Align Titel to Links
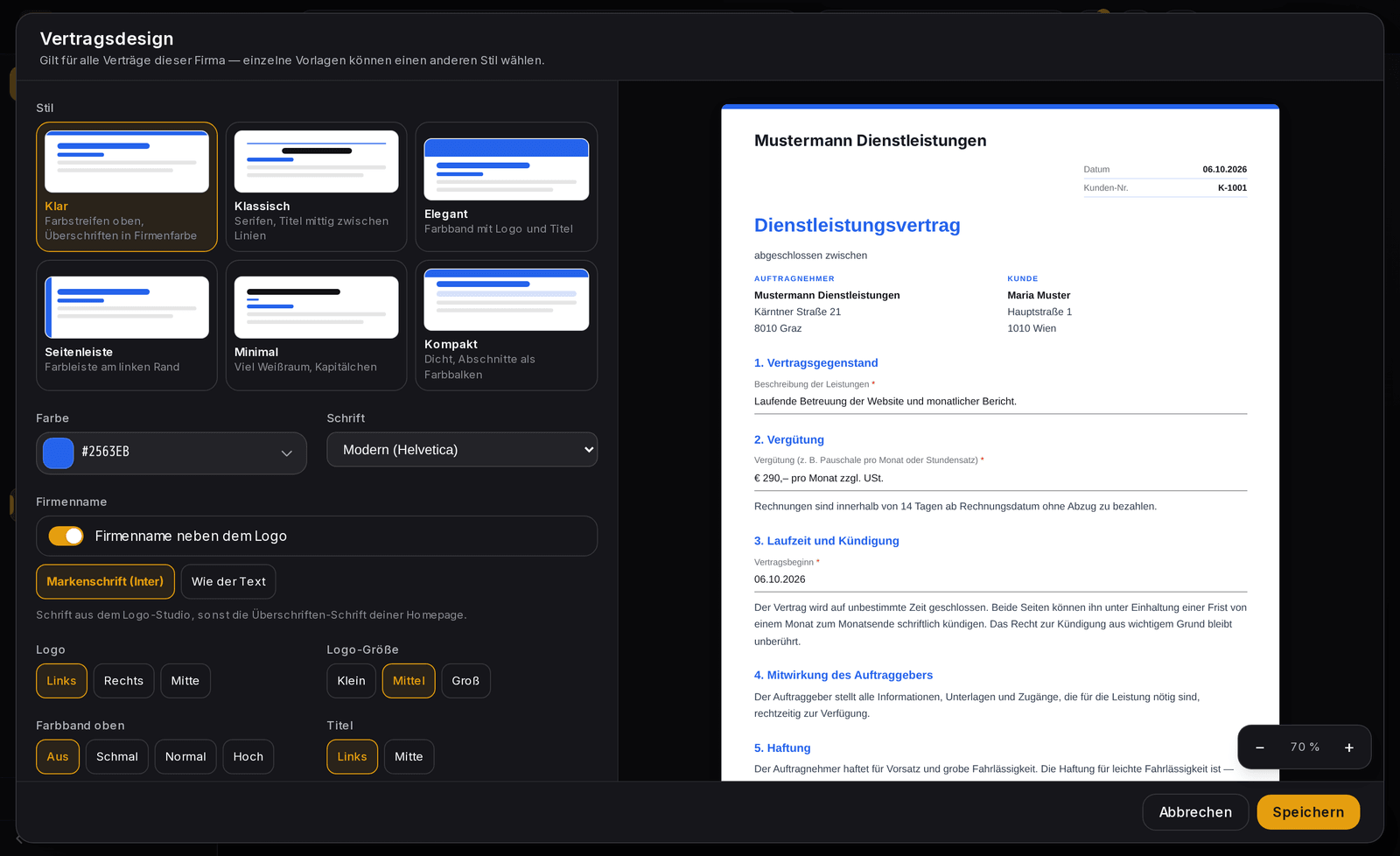Viewport: 1400px width, 856px height. tap(352, 757)
